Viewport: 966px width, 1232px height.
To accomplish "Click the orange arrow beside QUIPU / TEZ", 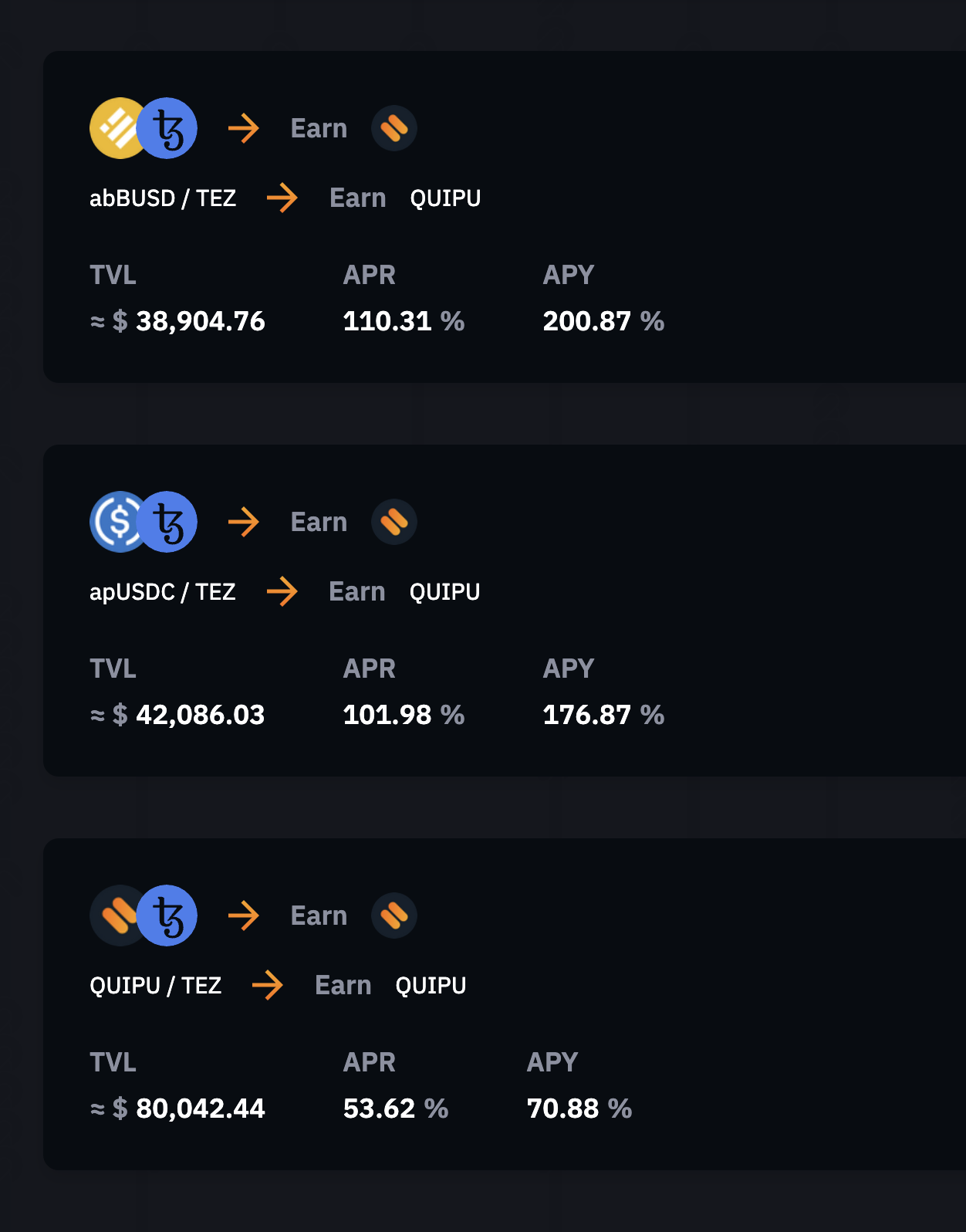I will pyautogui.click(x=268, y=986).
